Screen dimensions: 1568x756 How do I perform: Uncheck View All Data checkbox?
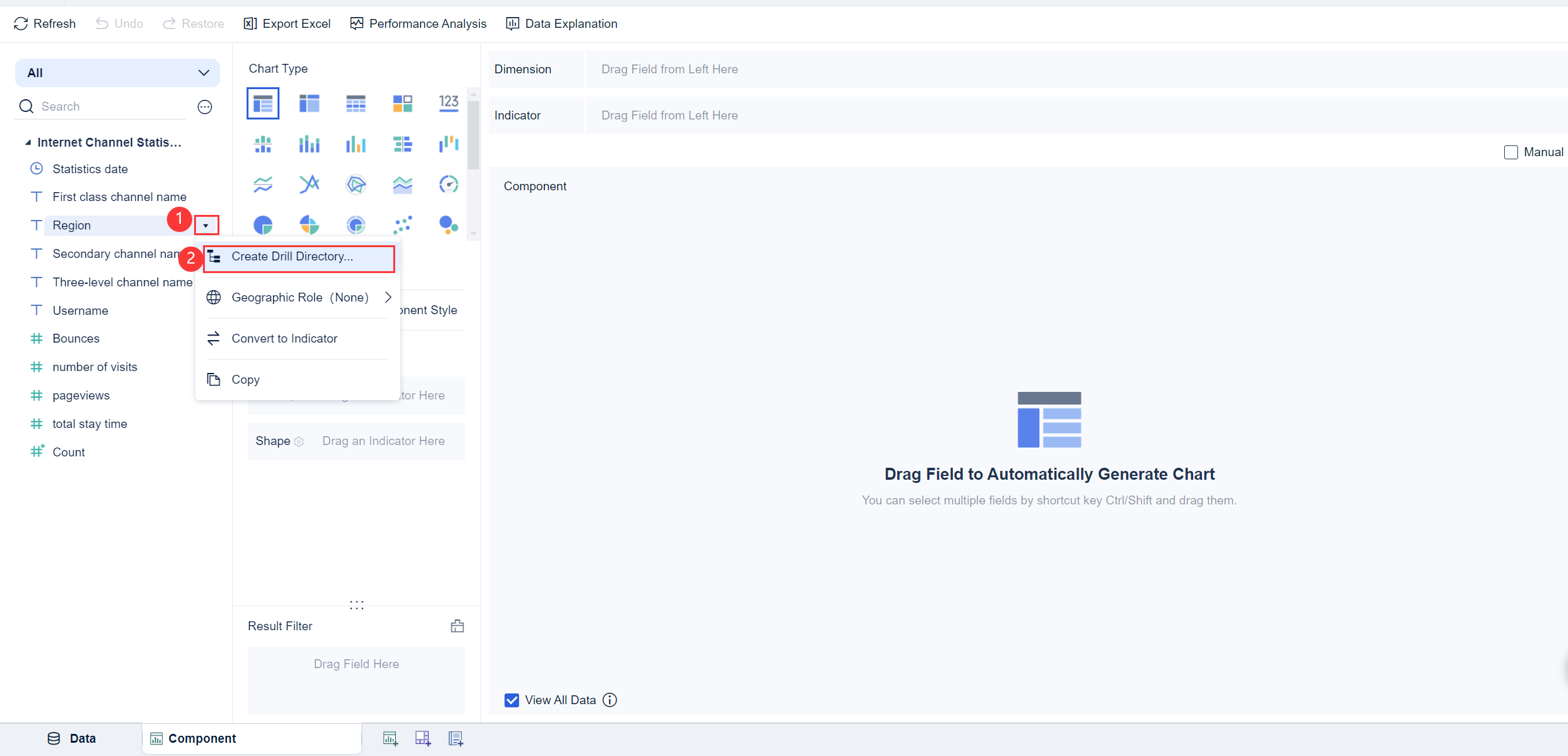(511, 700)
